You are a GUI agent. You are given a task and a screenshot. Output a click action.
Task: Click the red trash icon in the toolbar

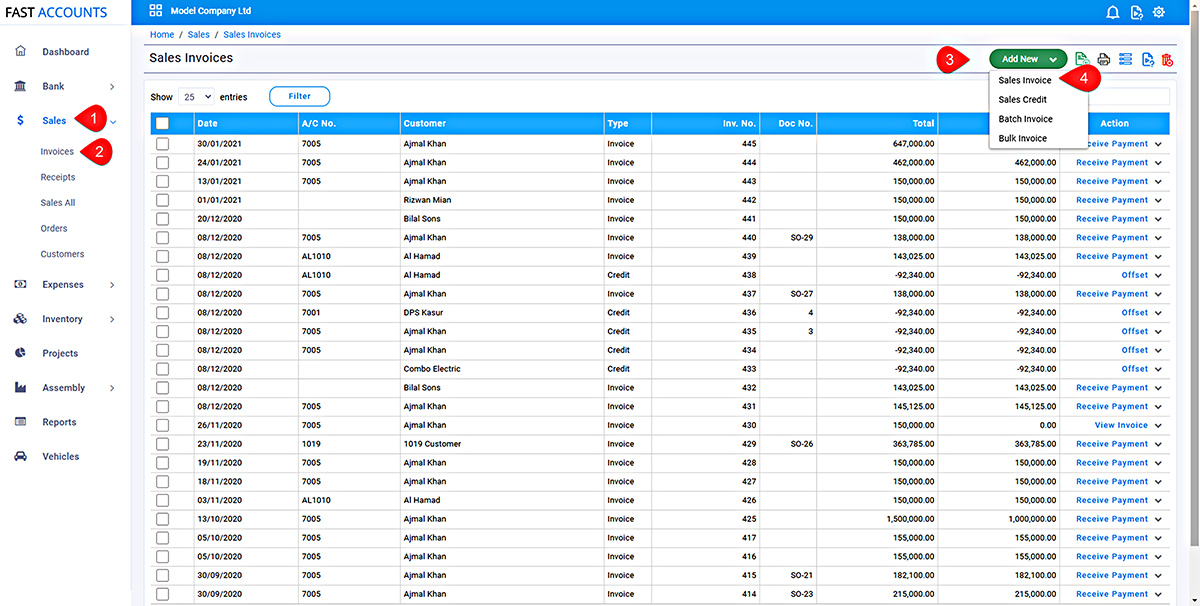1167,60
